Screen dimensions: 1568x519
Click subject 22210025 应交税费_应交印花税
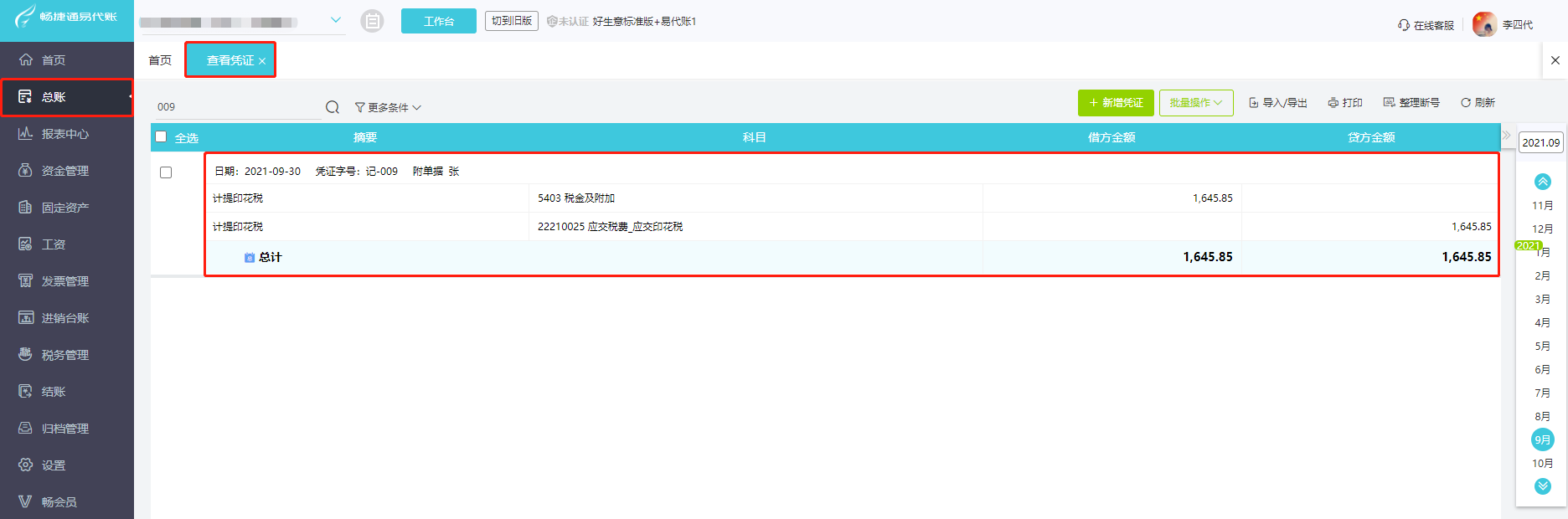pyautogui.click(x=610, y=227)
